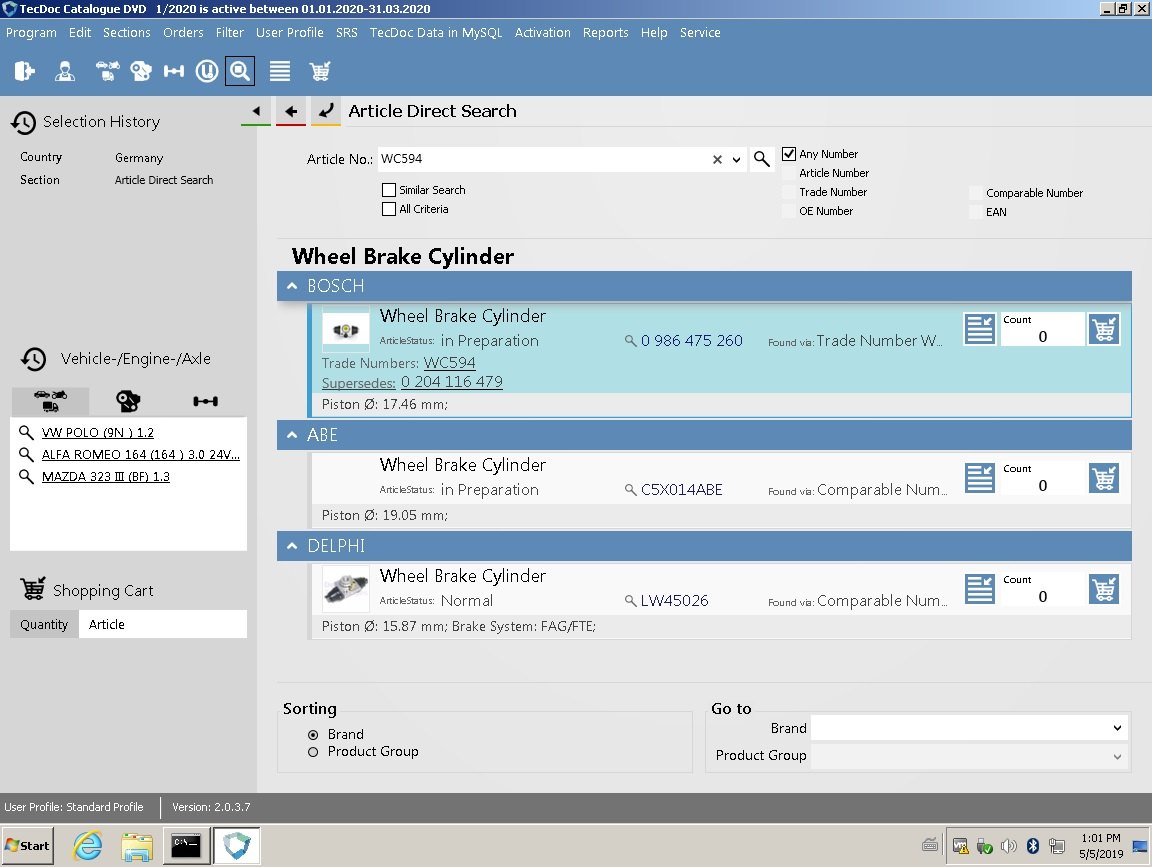Image resolution: width=1152 pixels, height=867 pixels.
Task: Open the Reports menu
Action: (605, 32)
